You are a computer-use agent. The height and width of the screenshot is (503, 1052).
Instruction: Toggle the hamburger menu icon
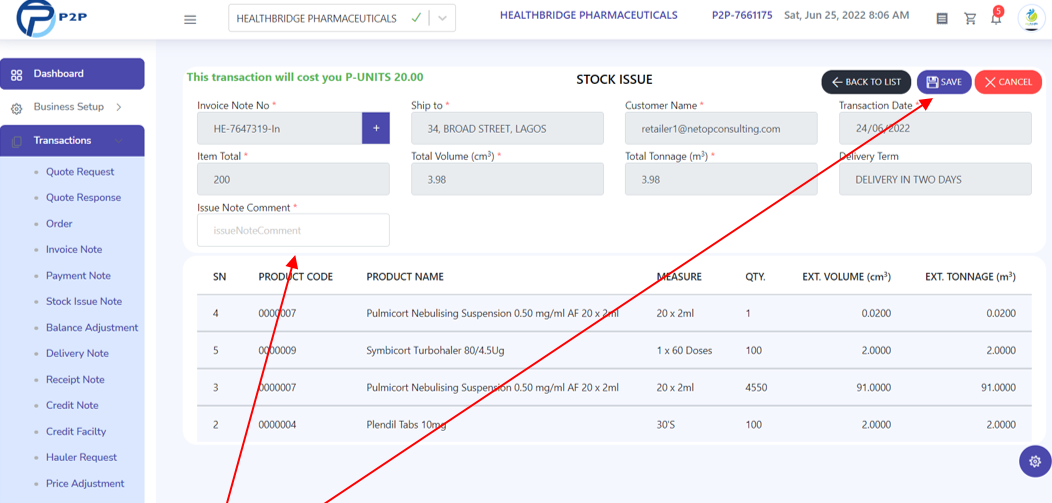tap(190, 19)
